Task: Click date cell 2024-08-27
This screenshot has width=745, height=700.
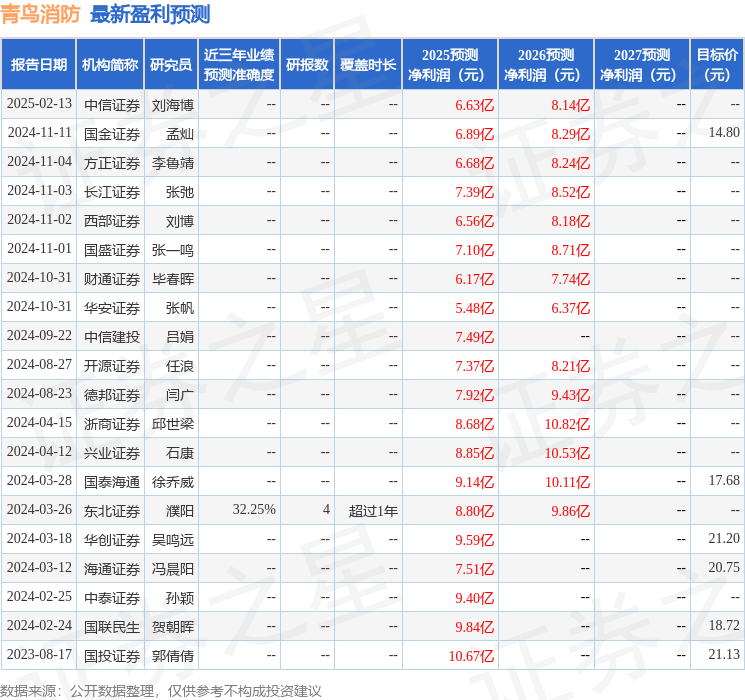Action: coord(39,364)
